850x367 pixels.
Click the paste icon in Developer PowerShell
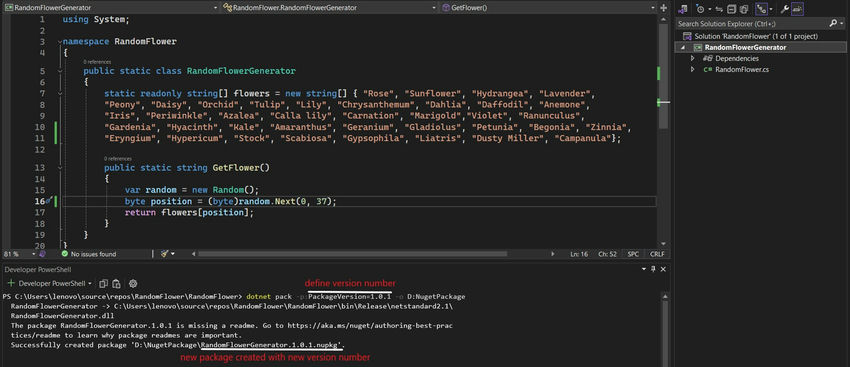click(115, 284)
